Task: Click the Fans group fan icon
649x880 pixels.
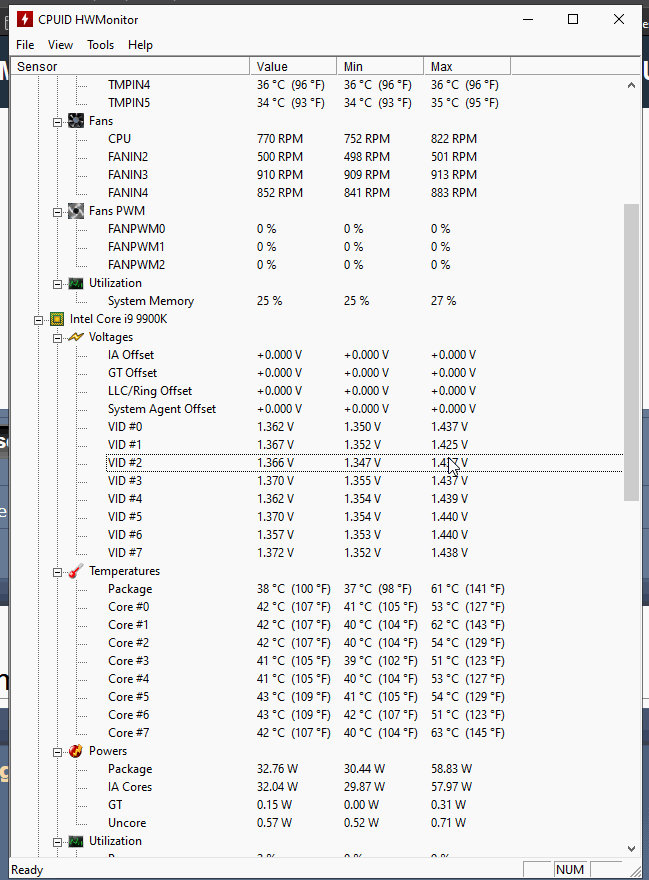Action: 76,121
